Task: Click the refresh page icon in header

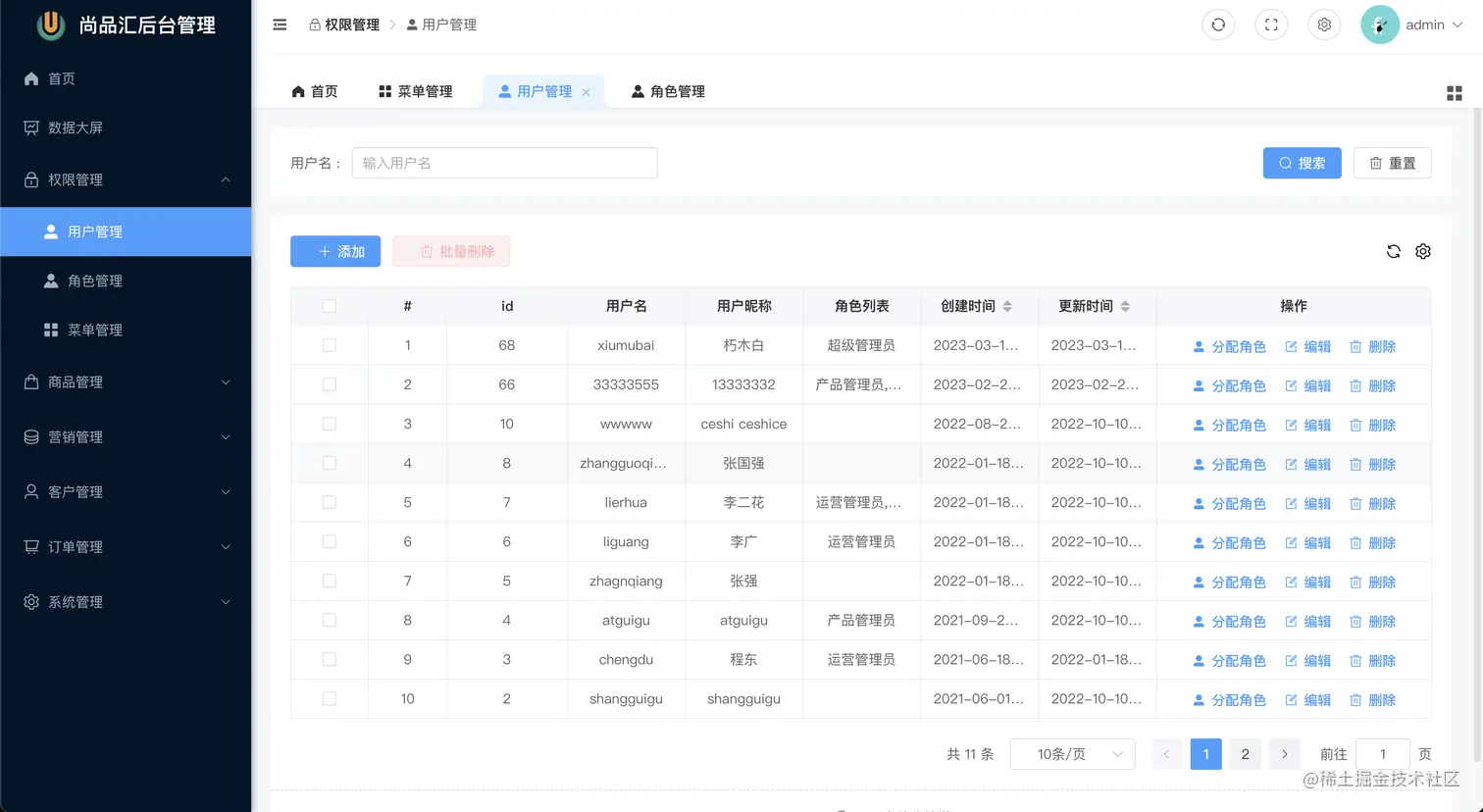Action: coord(1218,25)
